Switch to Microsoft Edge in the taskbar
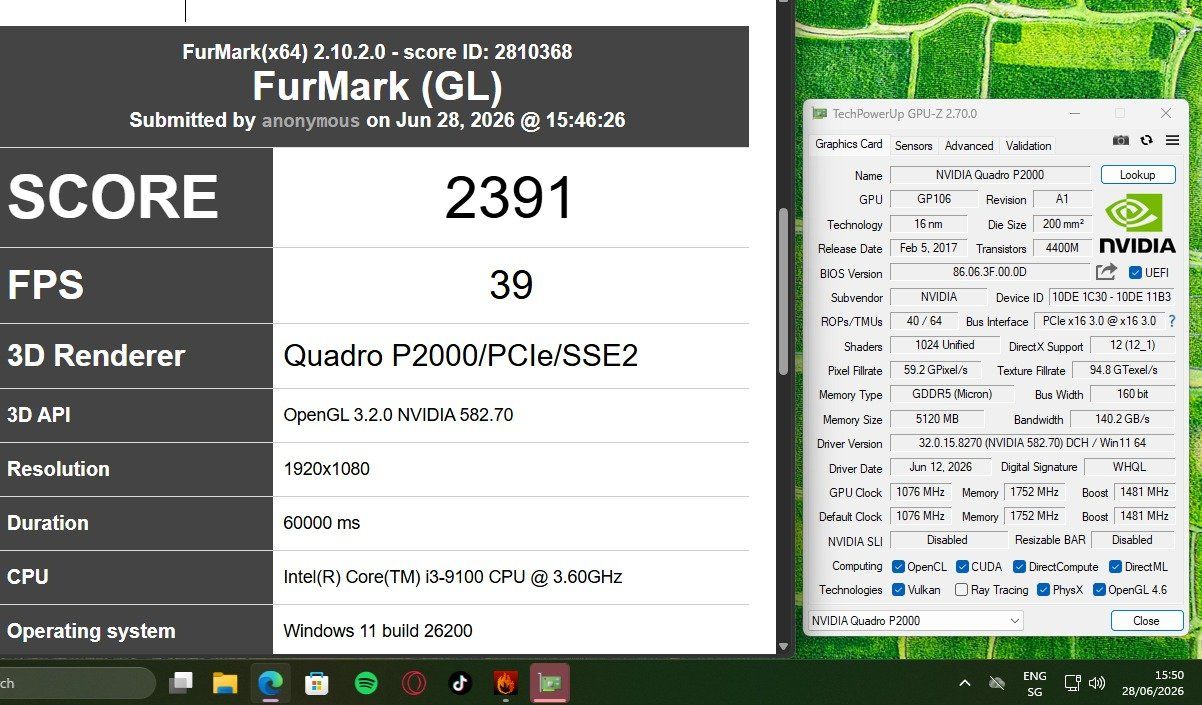Screen dimensions: 1202x705 (270, 683)
